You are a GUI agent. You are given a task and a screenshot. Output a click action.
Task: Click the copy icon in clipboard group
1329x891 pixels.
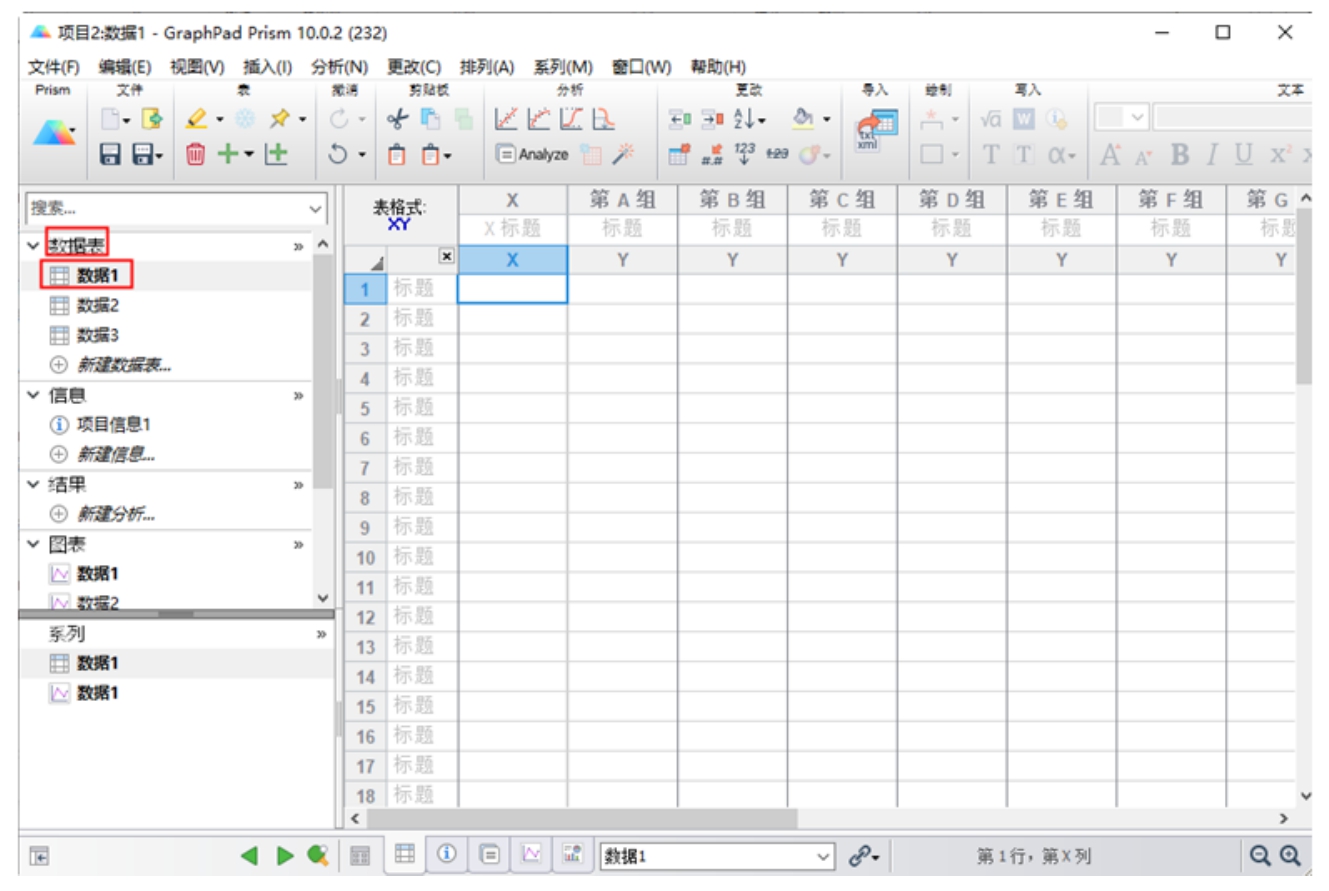click(430, 120)
